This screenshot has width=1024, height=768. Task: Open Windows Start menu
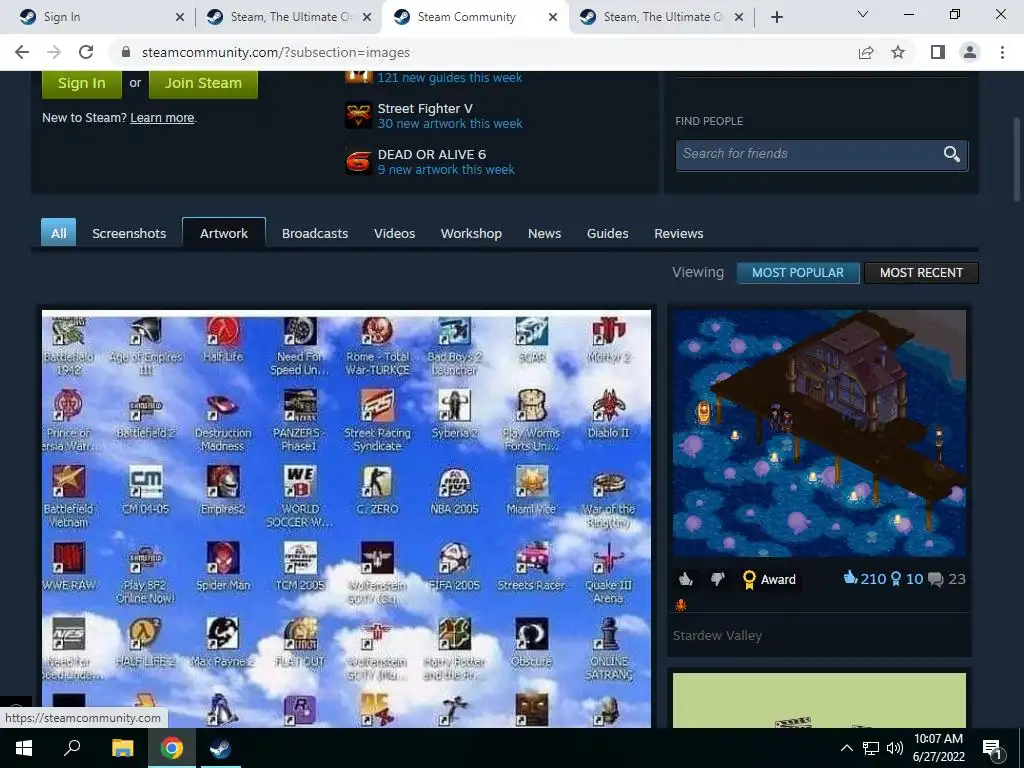coord(24,748)
